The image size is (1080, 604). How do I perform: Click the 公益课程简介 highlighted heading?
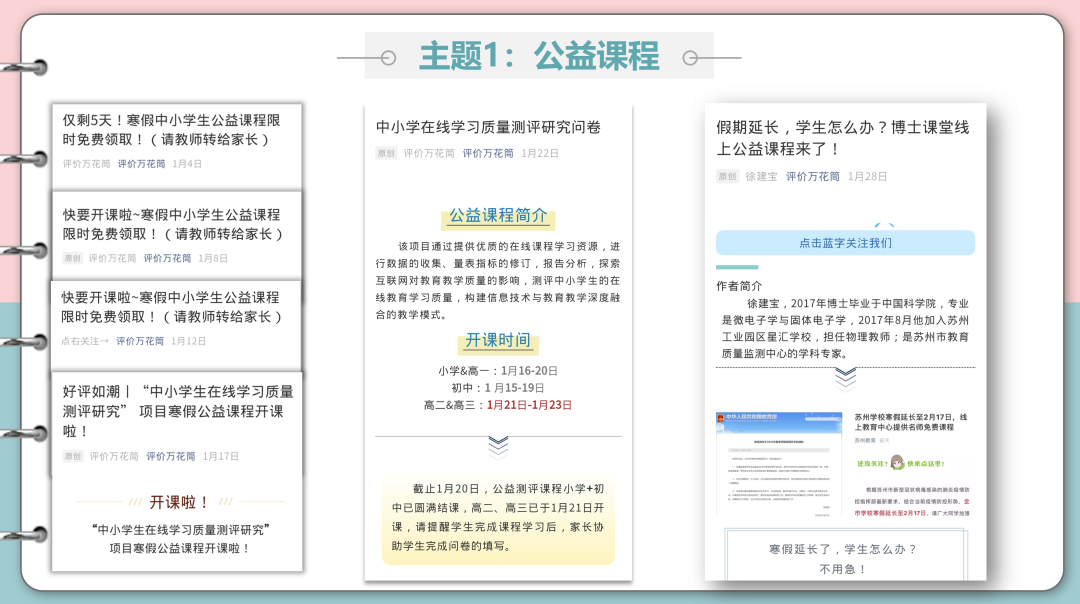(498, 216)
